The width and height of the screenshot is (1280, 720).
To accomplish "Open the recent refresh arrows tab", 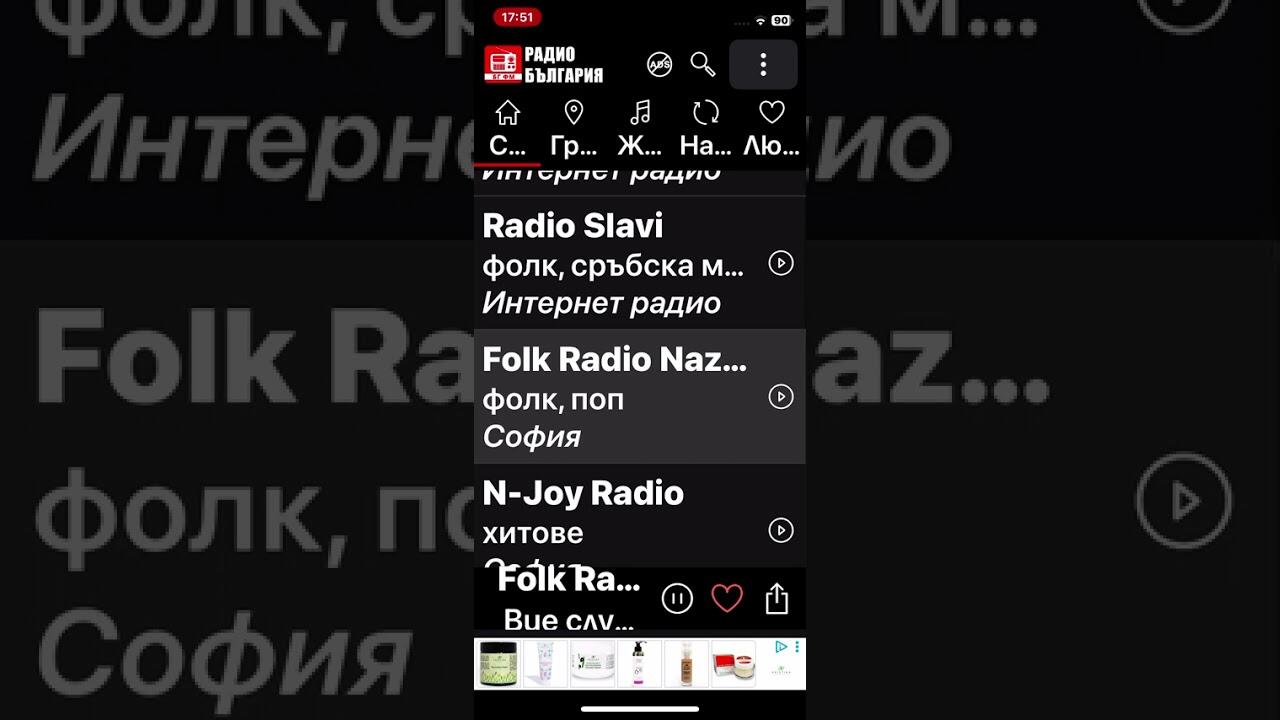I will (706, 129).
